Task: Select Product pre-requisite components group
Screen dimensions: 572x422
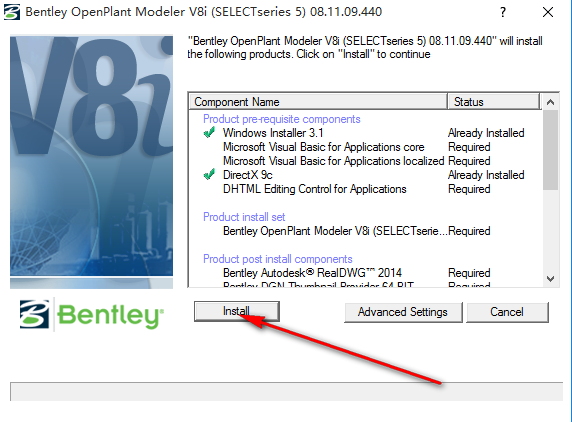Action: click(x=282, y=119)
